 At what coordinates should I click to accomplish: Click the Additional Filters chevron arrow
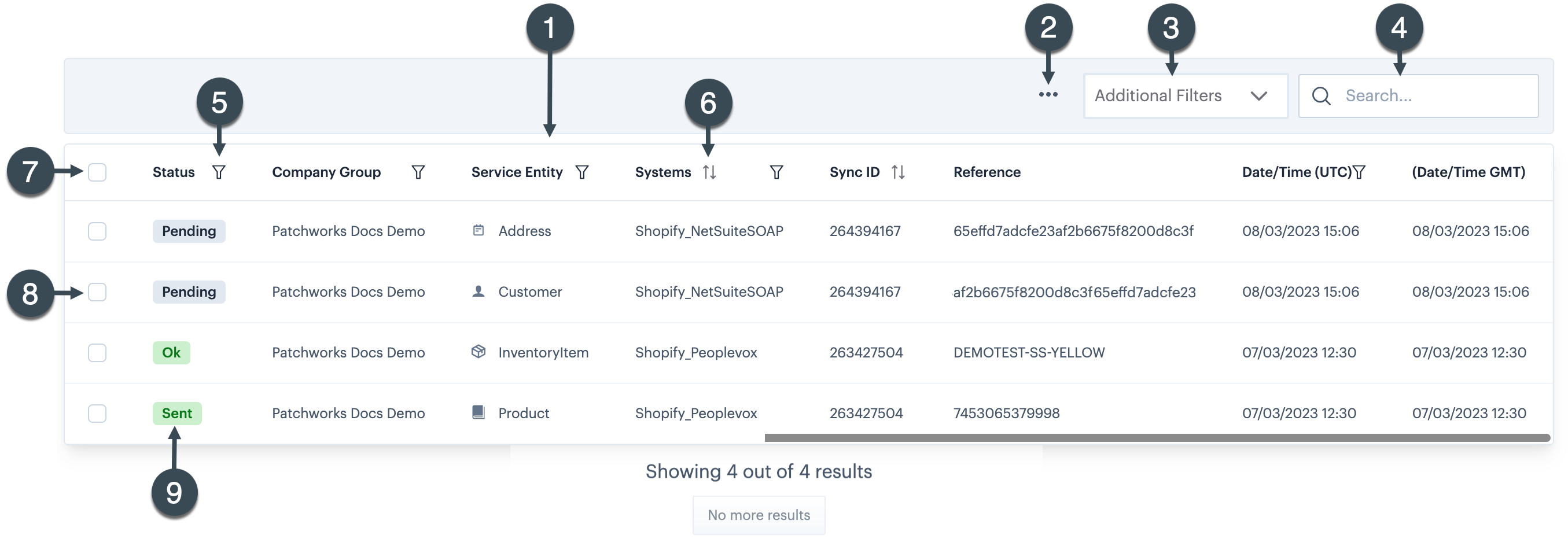(x=1259, y=95)
